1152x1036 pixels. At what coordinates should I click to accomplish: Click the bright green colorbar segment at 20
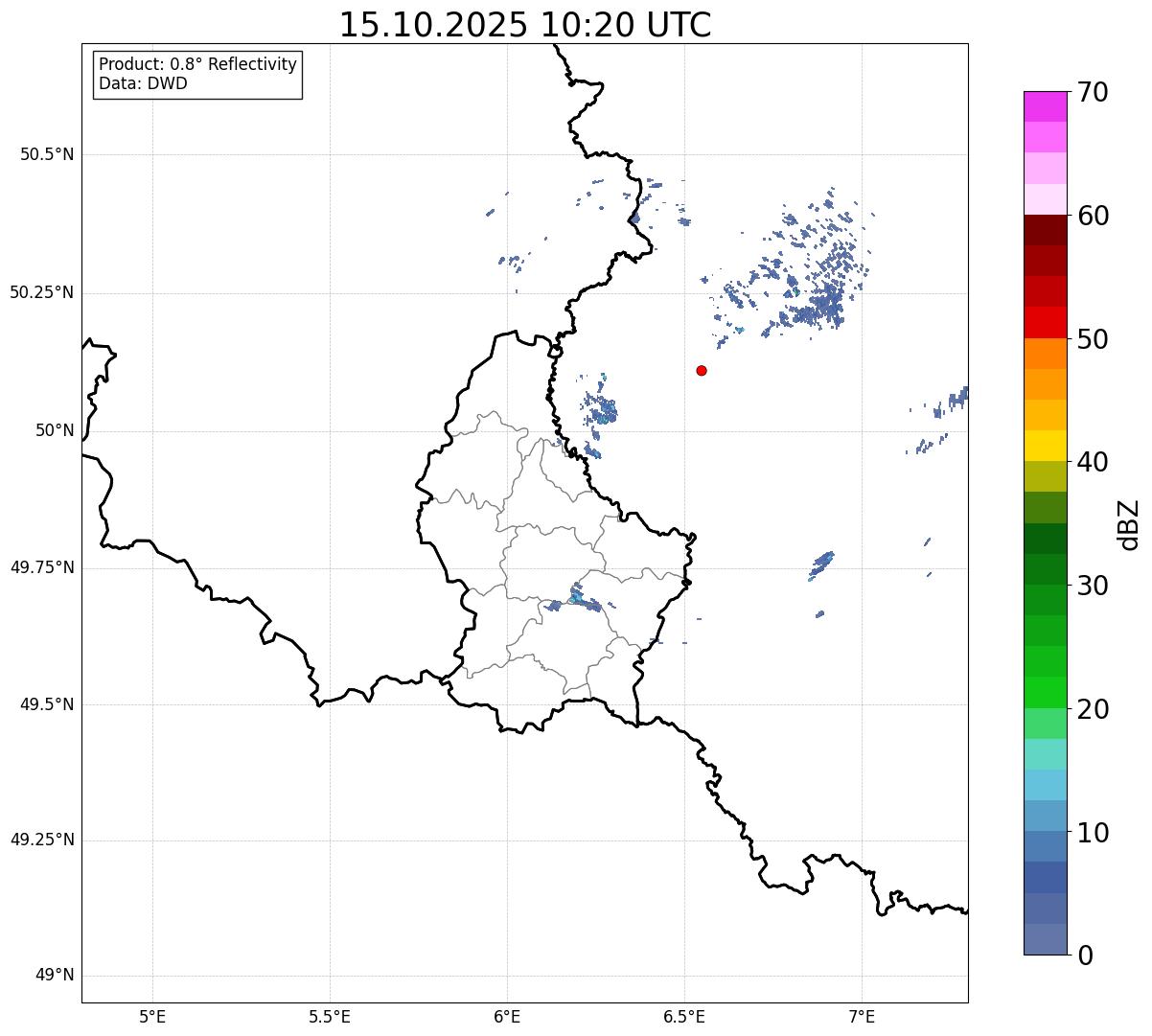pyautogui.click(x=1045, y=693)
